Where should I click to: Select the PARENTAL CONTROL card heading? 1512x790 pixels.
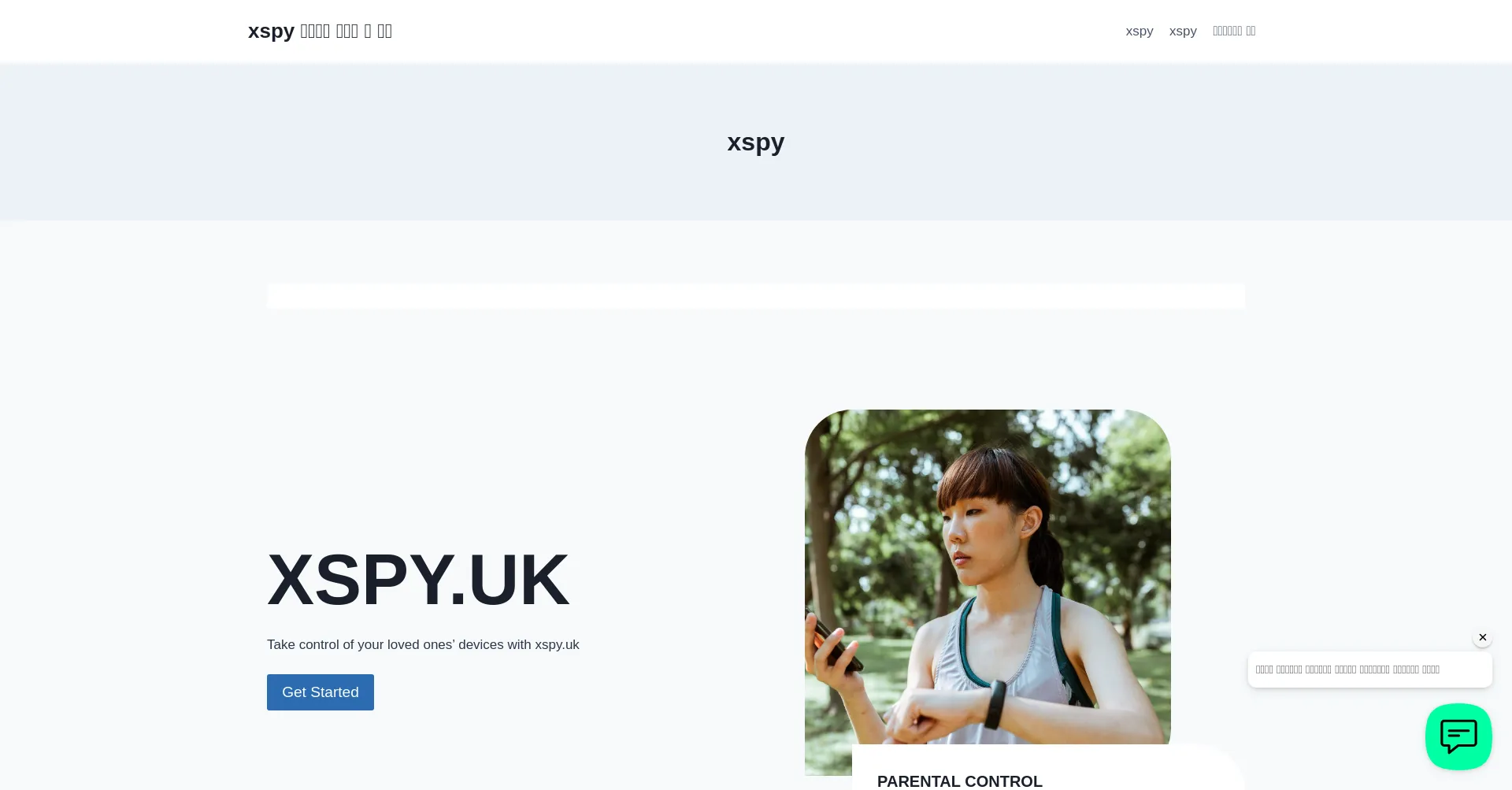pos(960,781)
